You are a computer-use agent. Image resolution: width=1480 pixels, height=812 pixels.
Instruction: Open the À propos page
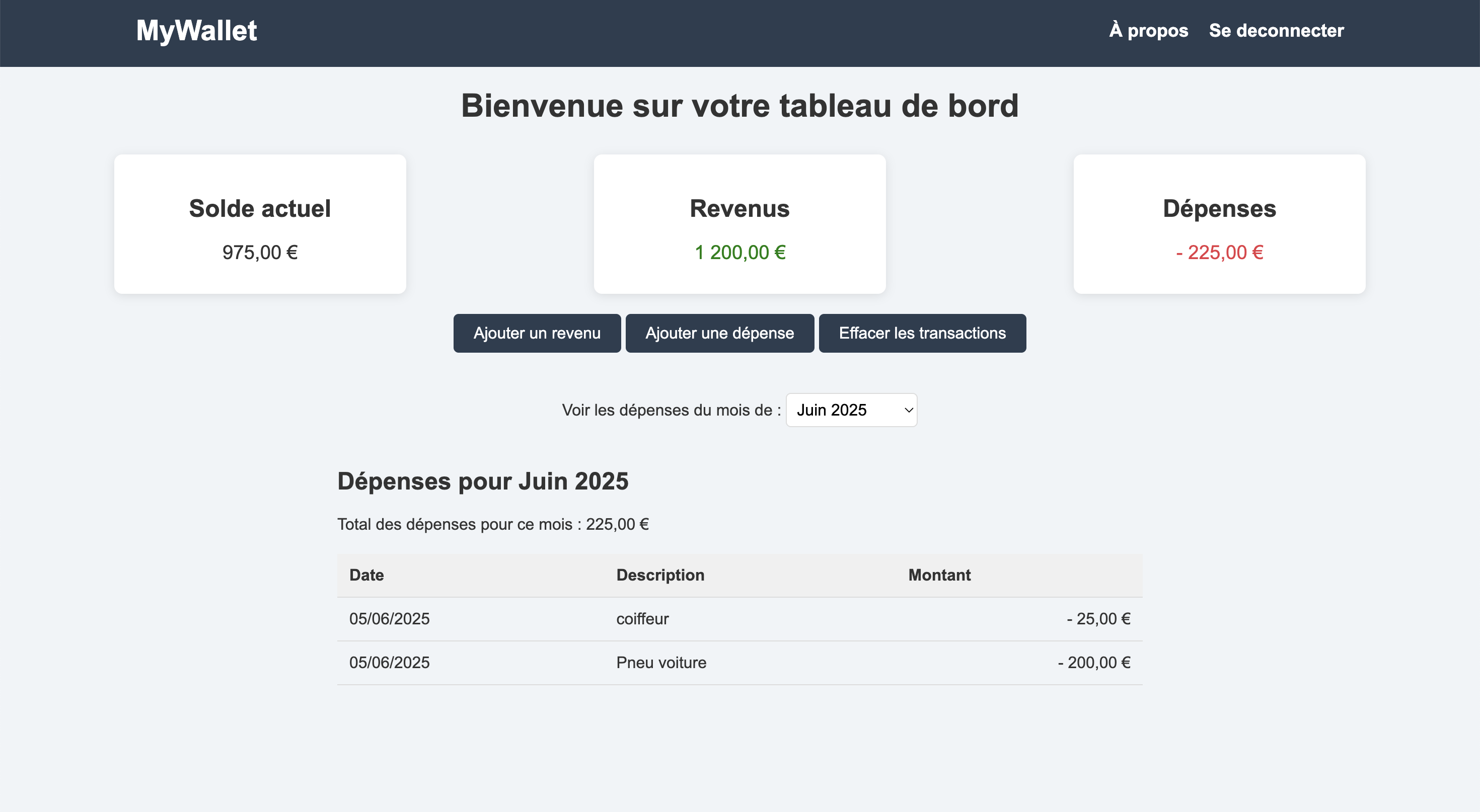click(x=1148, y=30)
